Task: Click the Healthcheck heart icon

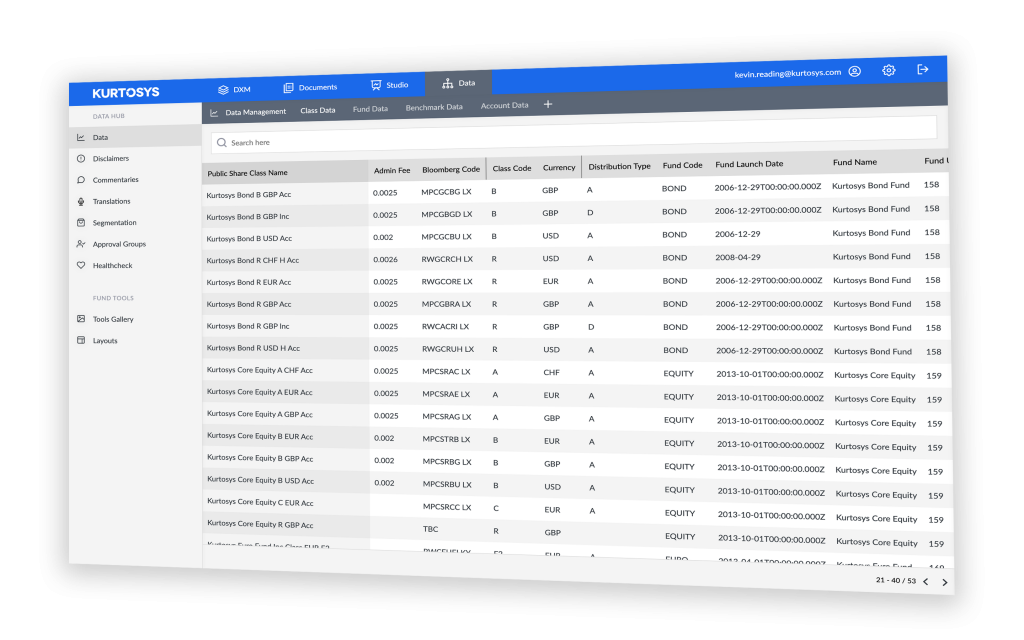Action: [81, 265]
